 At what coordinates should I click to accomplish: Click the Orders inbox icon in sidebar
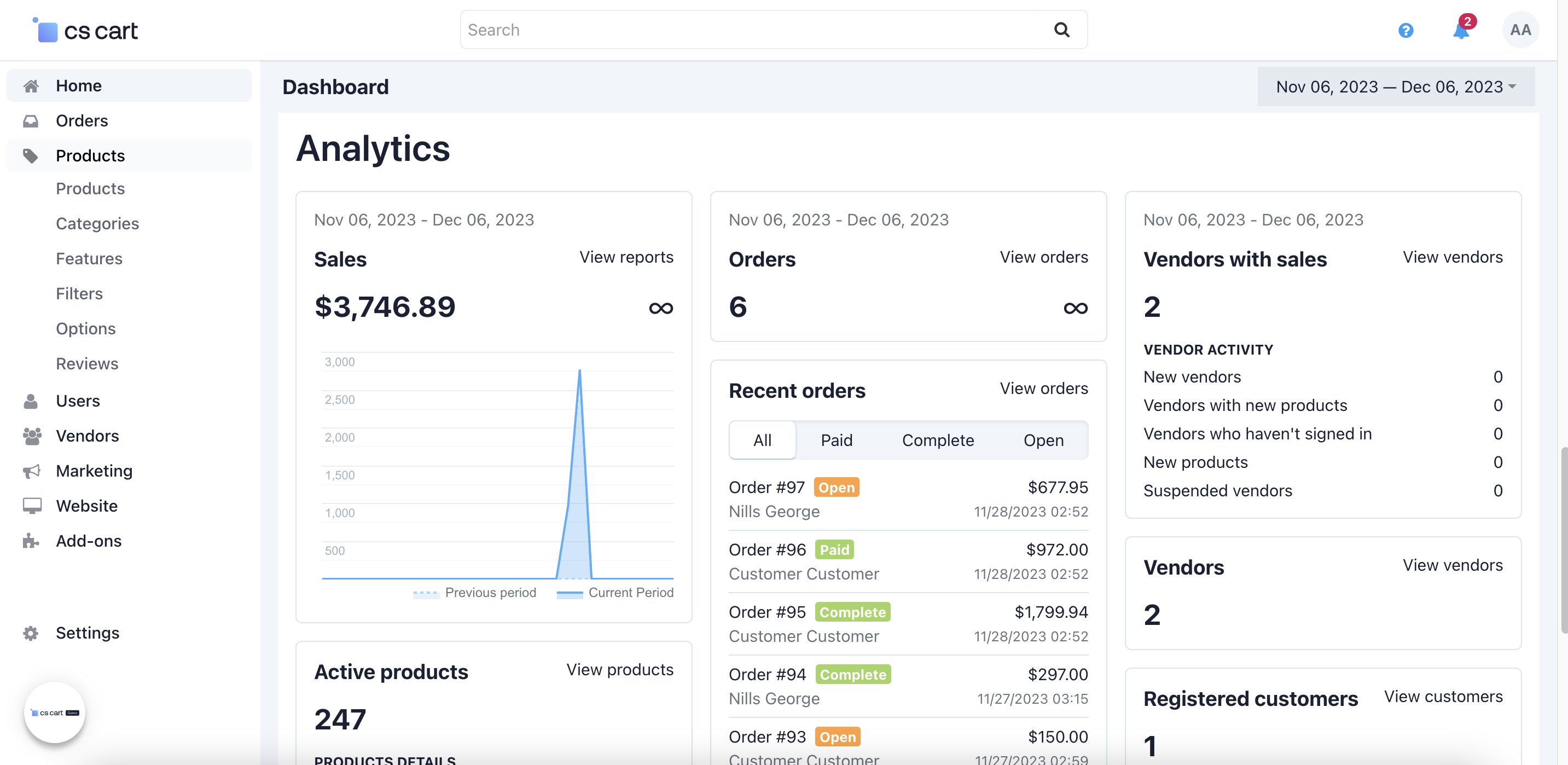(x=31, y=120)
